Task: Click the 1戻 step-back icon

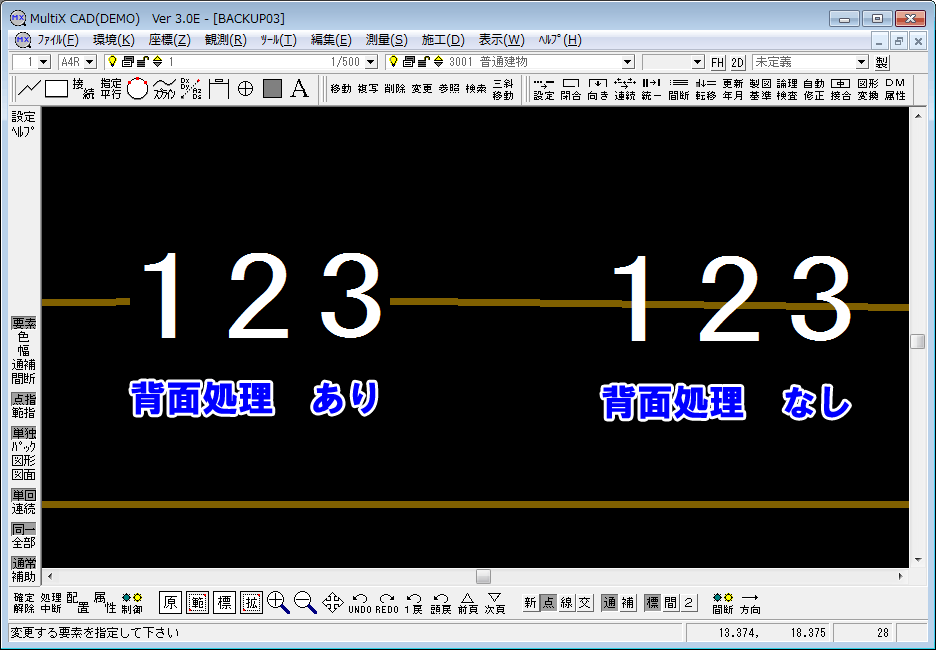Action: coord(414,603)
